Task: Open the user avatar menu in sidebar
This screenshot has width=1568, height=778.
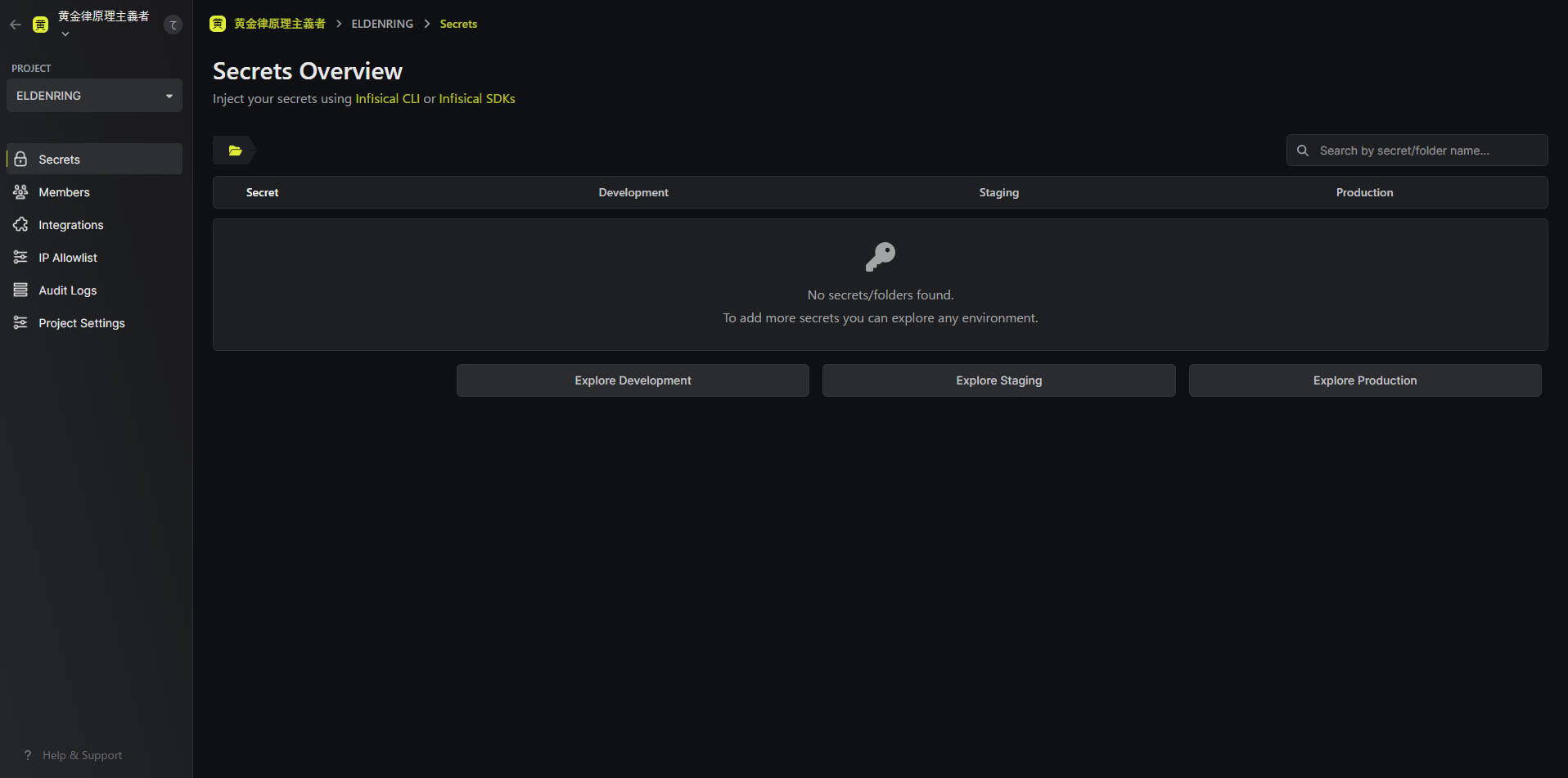Action: pos(173,25)
